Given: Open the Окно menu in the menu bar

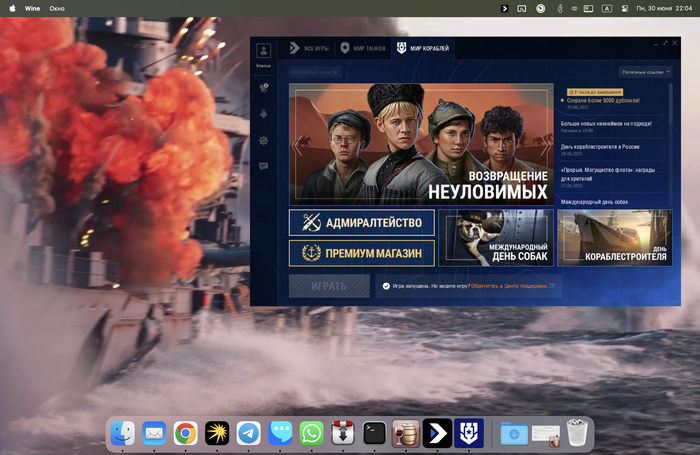Looking at the screenshot, I should 57,8.
